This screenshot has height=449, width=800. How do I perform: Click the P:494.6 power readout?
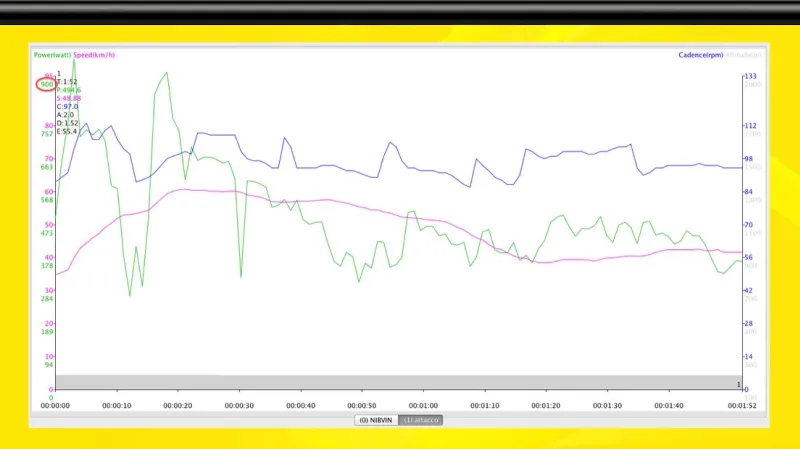(69, 90)
